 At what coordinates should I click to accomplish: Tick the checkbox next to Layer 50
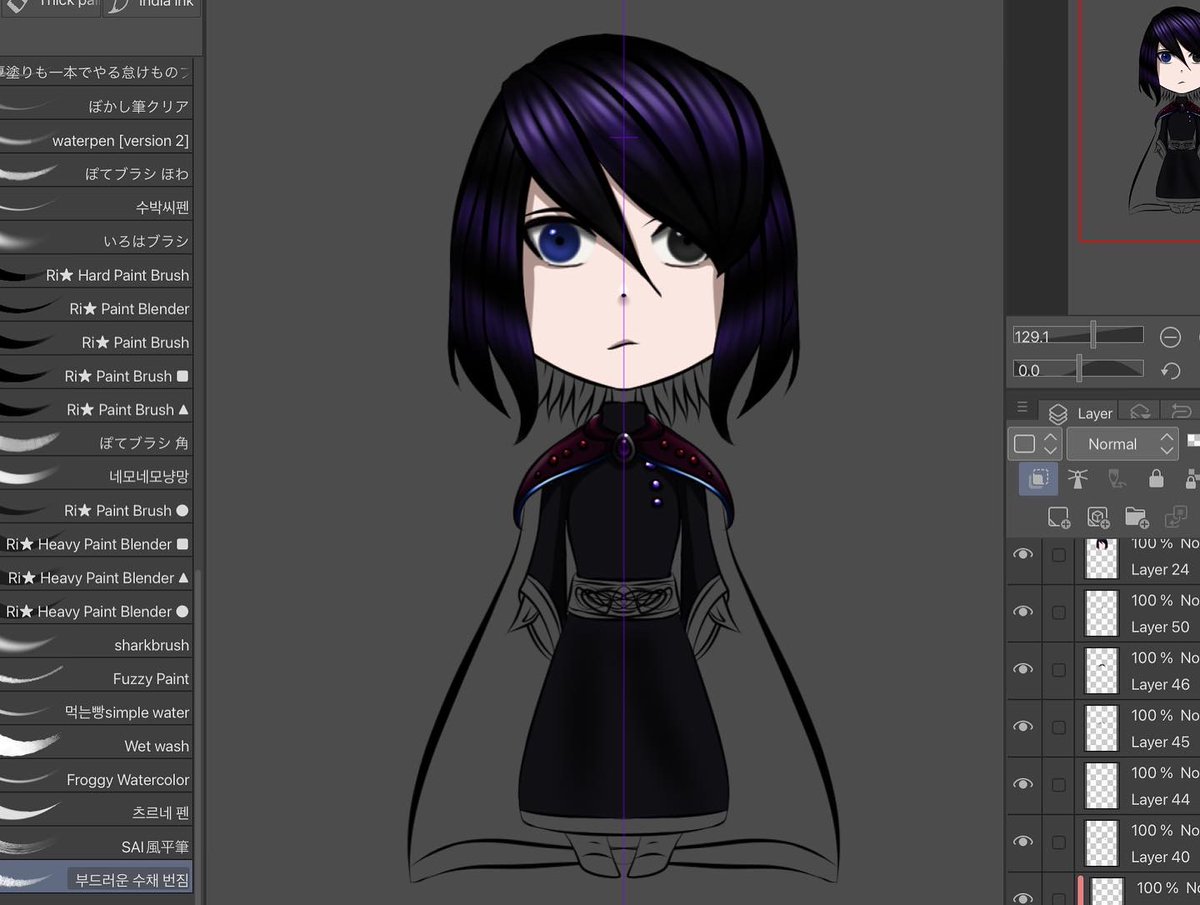[1059, 612]
